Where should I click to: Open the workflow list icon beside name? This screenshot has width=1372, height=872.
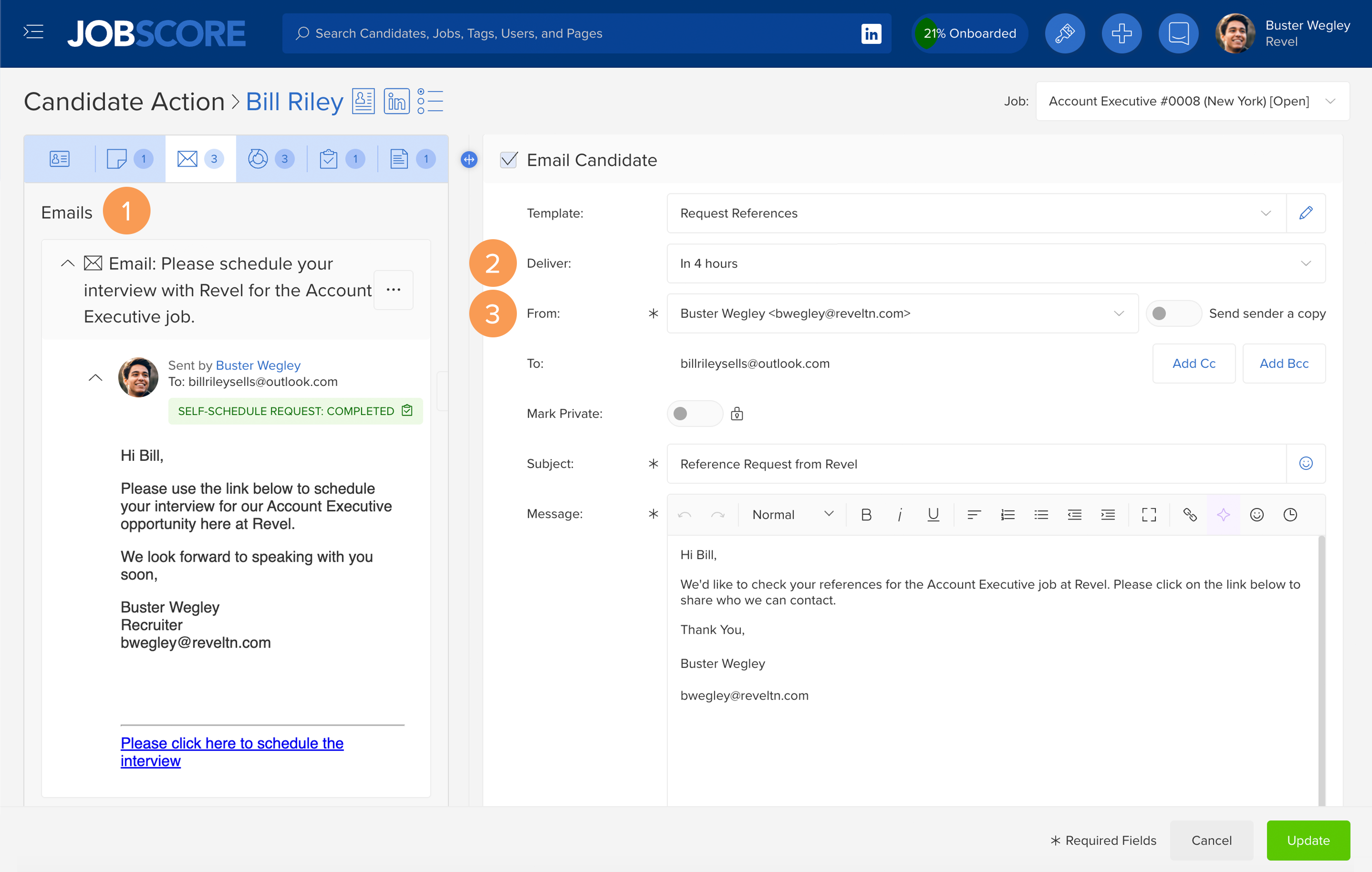coord(430,101)
